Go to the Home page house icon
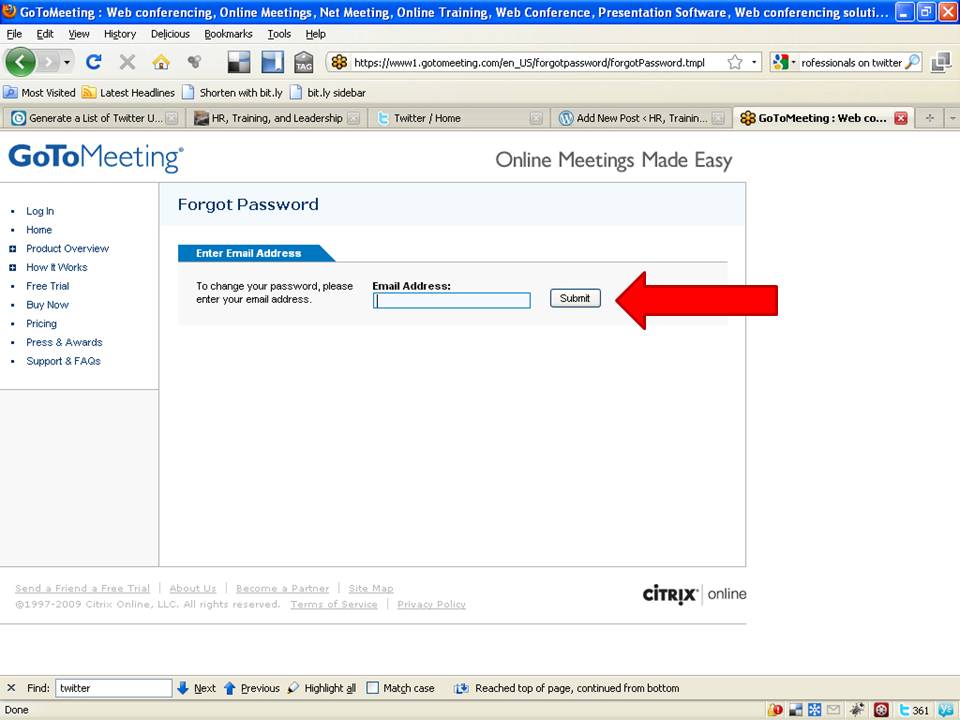 [x=161, y=62]
